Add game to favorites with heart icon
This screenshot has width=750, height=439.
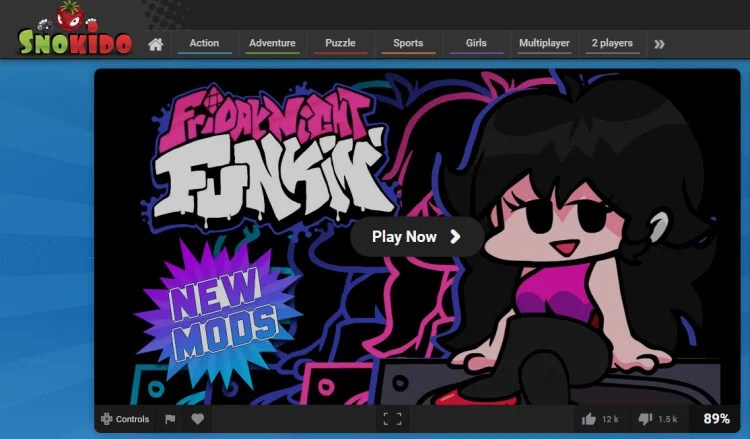198,419
